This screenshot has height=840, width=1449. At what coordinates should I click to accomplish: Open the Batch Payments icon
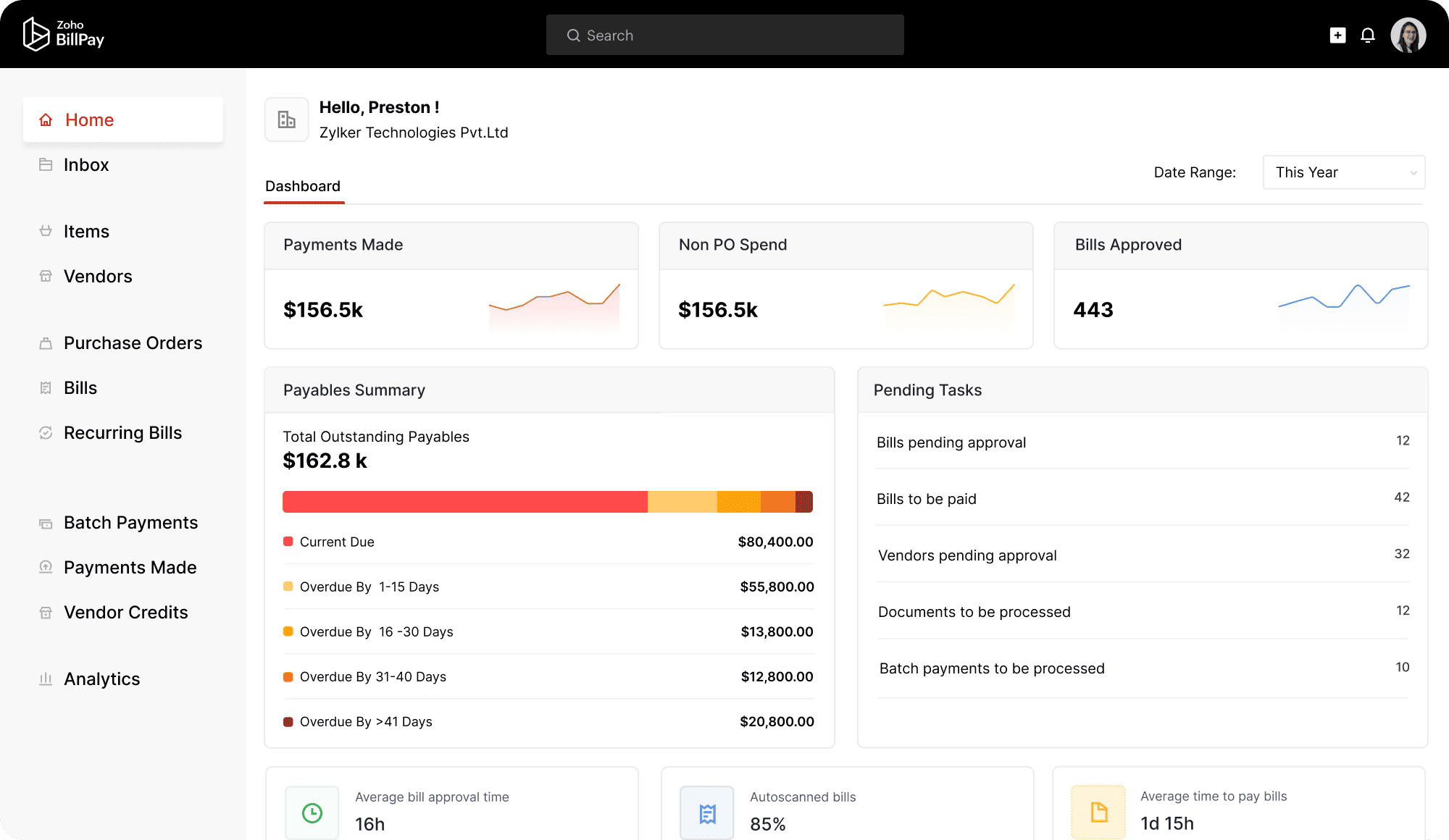click(x=45, y=522)
